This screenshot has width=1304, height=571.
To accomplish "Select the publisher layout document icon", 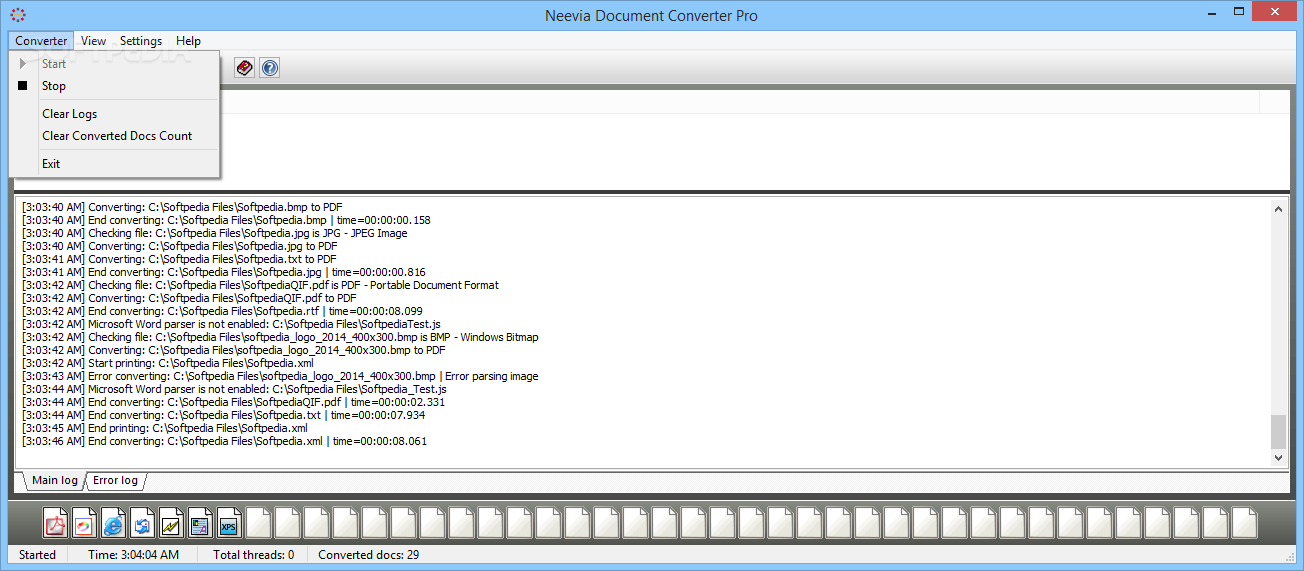I will (x=199, y=523).
